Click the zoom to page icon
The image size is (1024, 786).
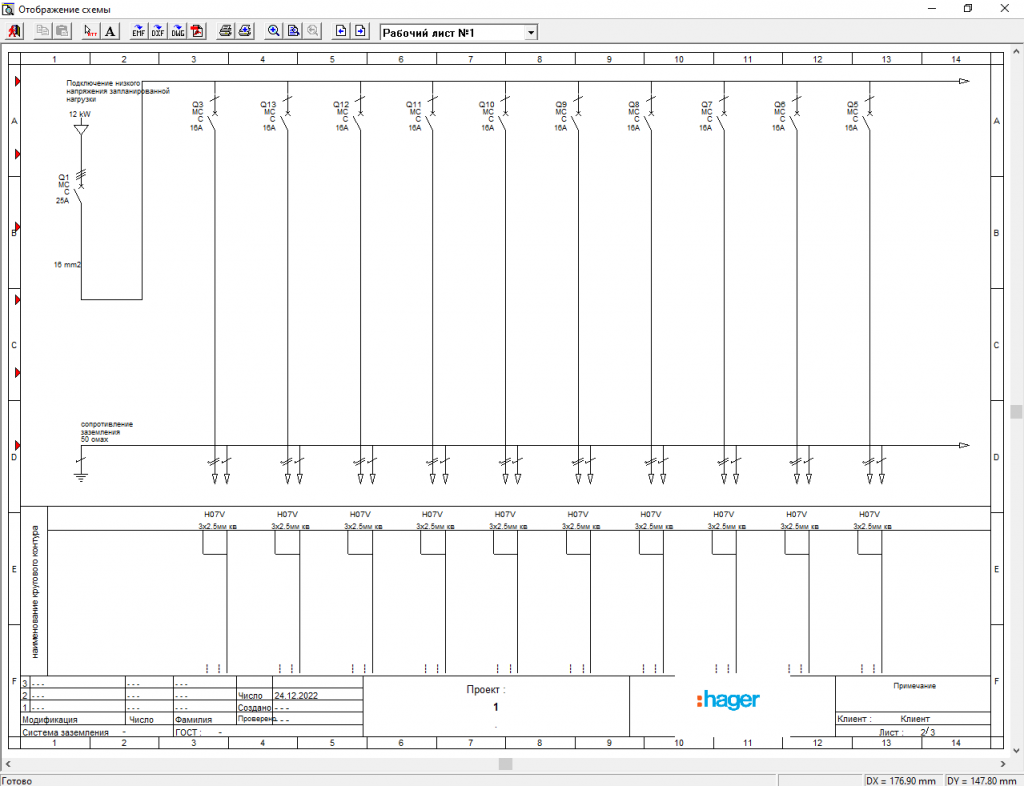click(294, 32)
